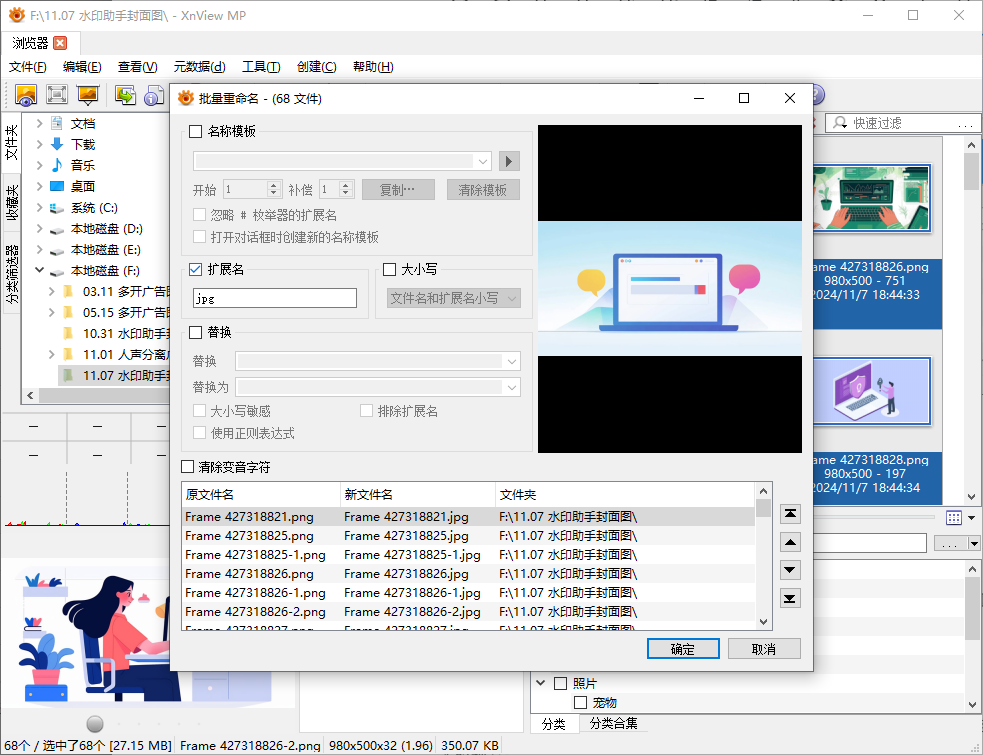Switch to the 收藏夹 side tab
983x755 pixels.
click(12, 203)
